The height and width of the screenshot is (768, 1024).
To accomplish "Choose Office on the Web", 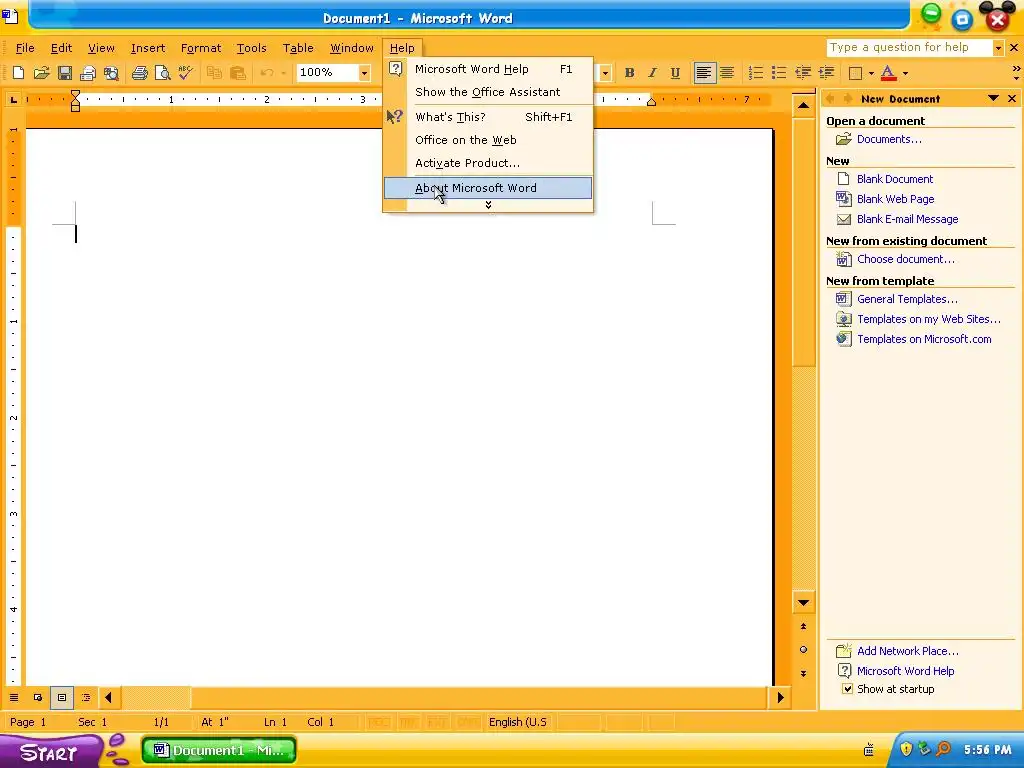I will coord(488,140).
